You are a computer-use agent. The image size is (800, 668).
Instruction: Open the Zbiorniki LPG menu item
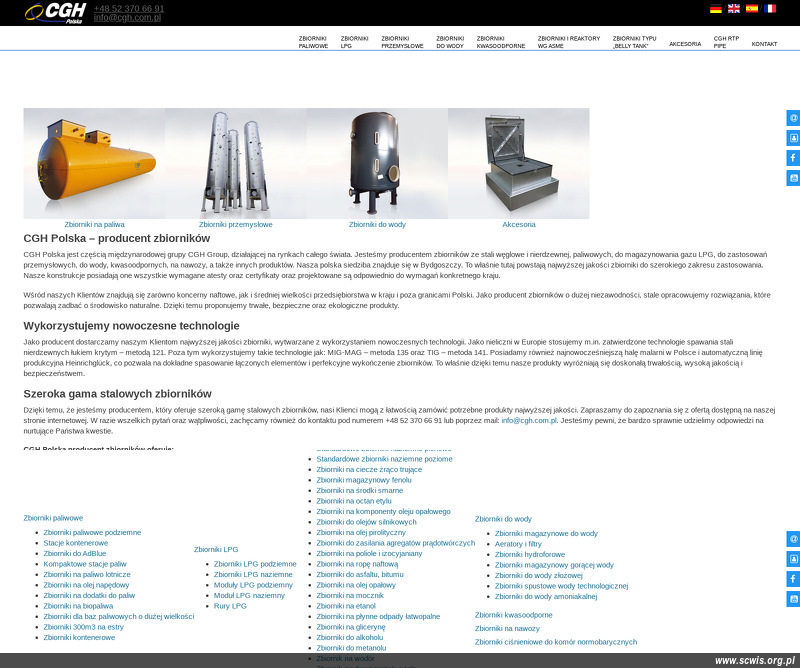click(354, 42)
